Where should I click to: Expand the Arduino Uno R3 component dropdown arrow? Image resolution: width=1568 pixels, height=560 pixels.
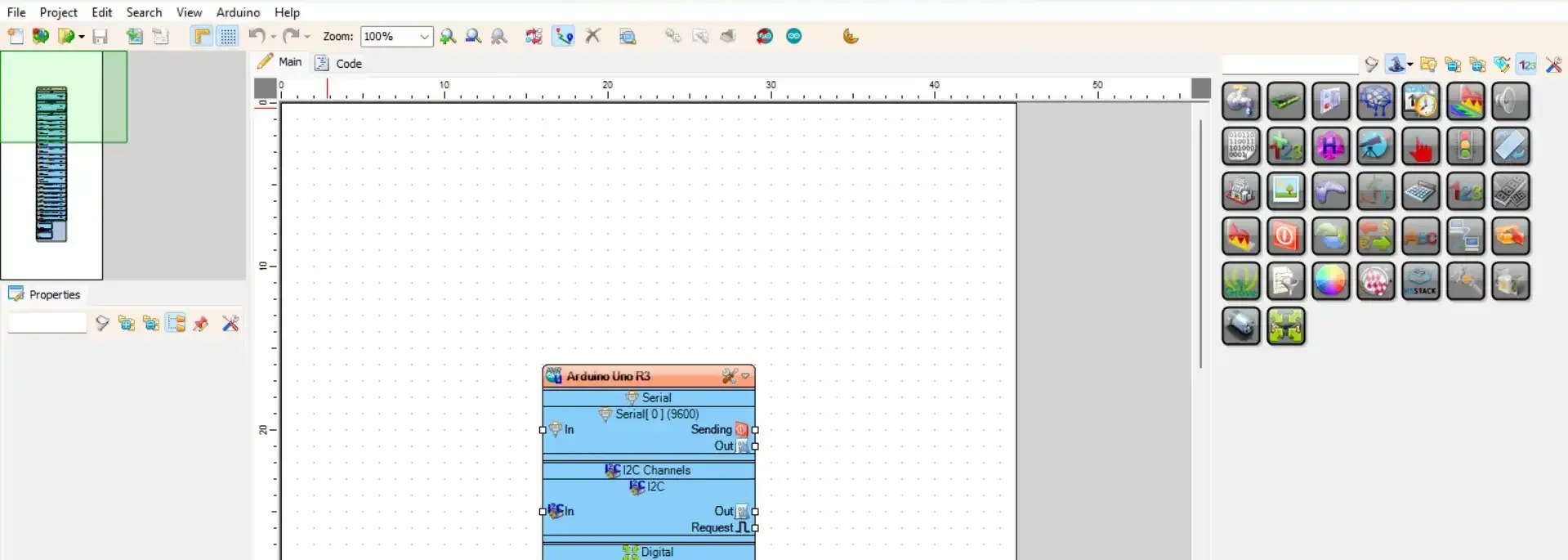click(x=745, y=376)
